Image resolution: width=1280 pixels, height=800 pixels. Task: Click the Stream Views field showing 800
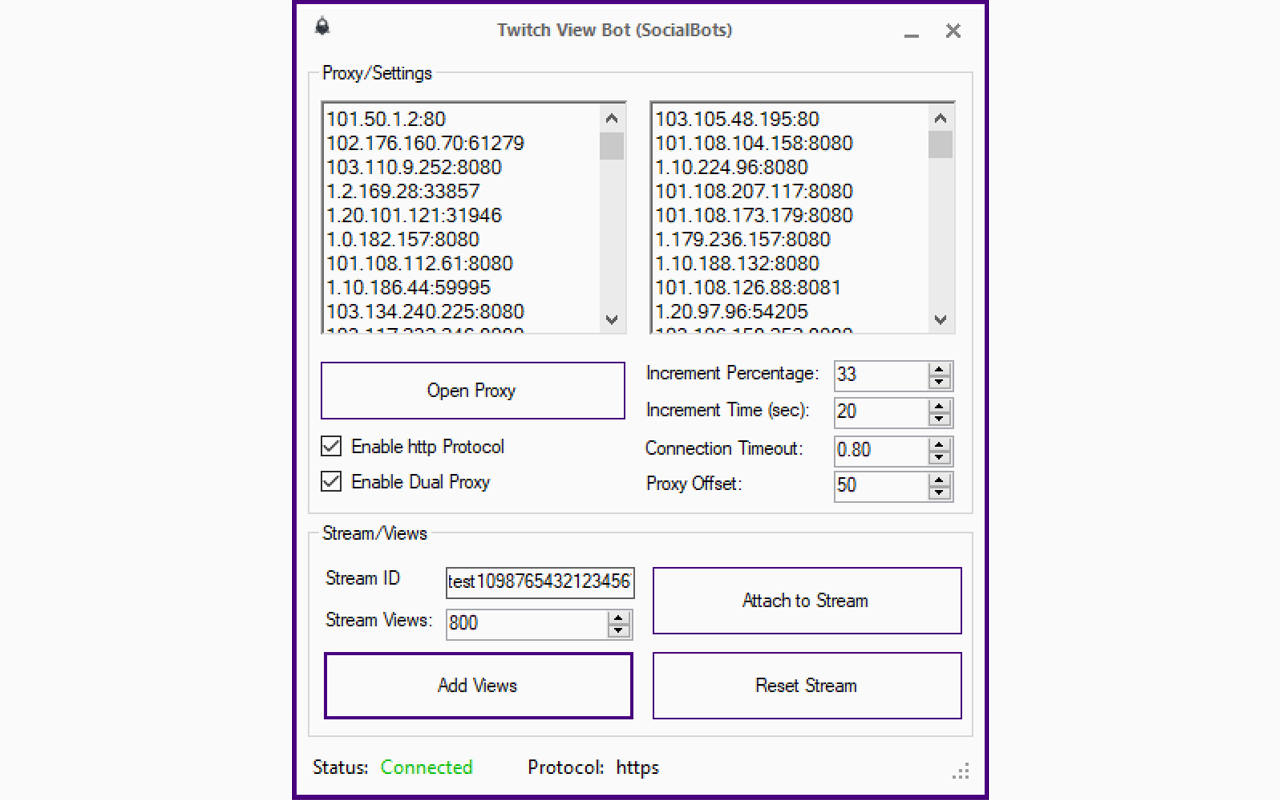click(x=527, y=623)
